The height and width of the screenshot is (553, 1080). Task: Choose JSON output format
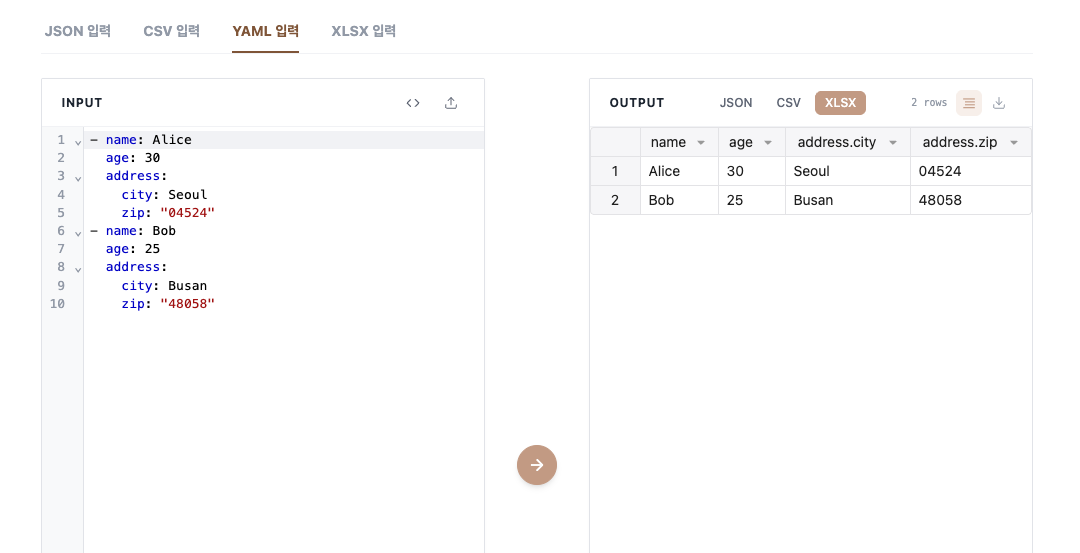click(736, 103)
